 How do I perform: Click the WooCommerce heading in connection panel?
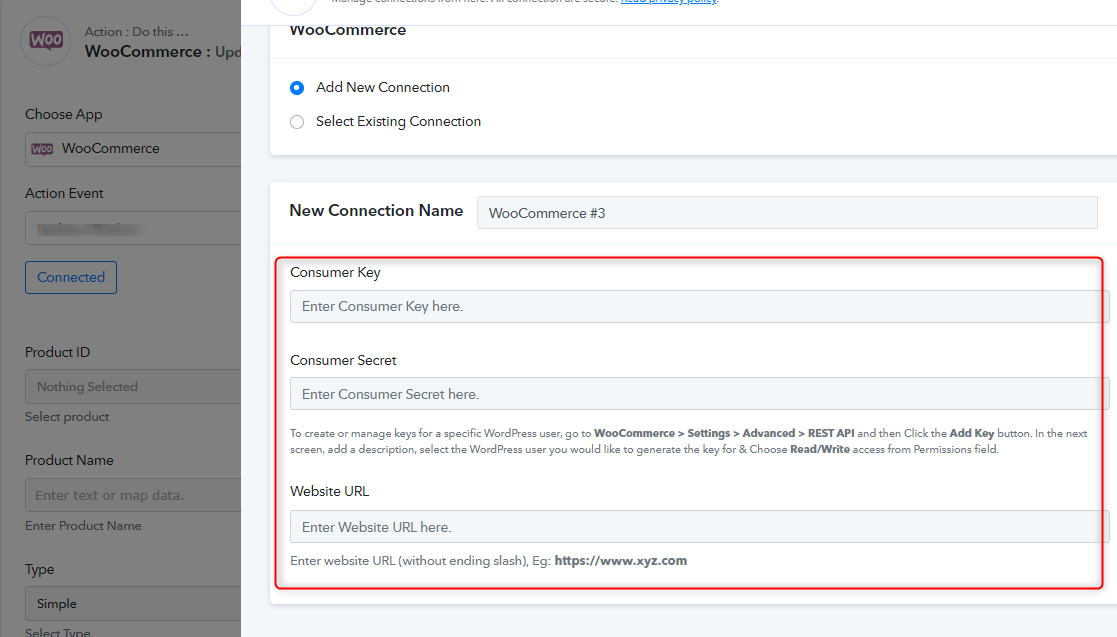tap(348, 31)
